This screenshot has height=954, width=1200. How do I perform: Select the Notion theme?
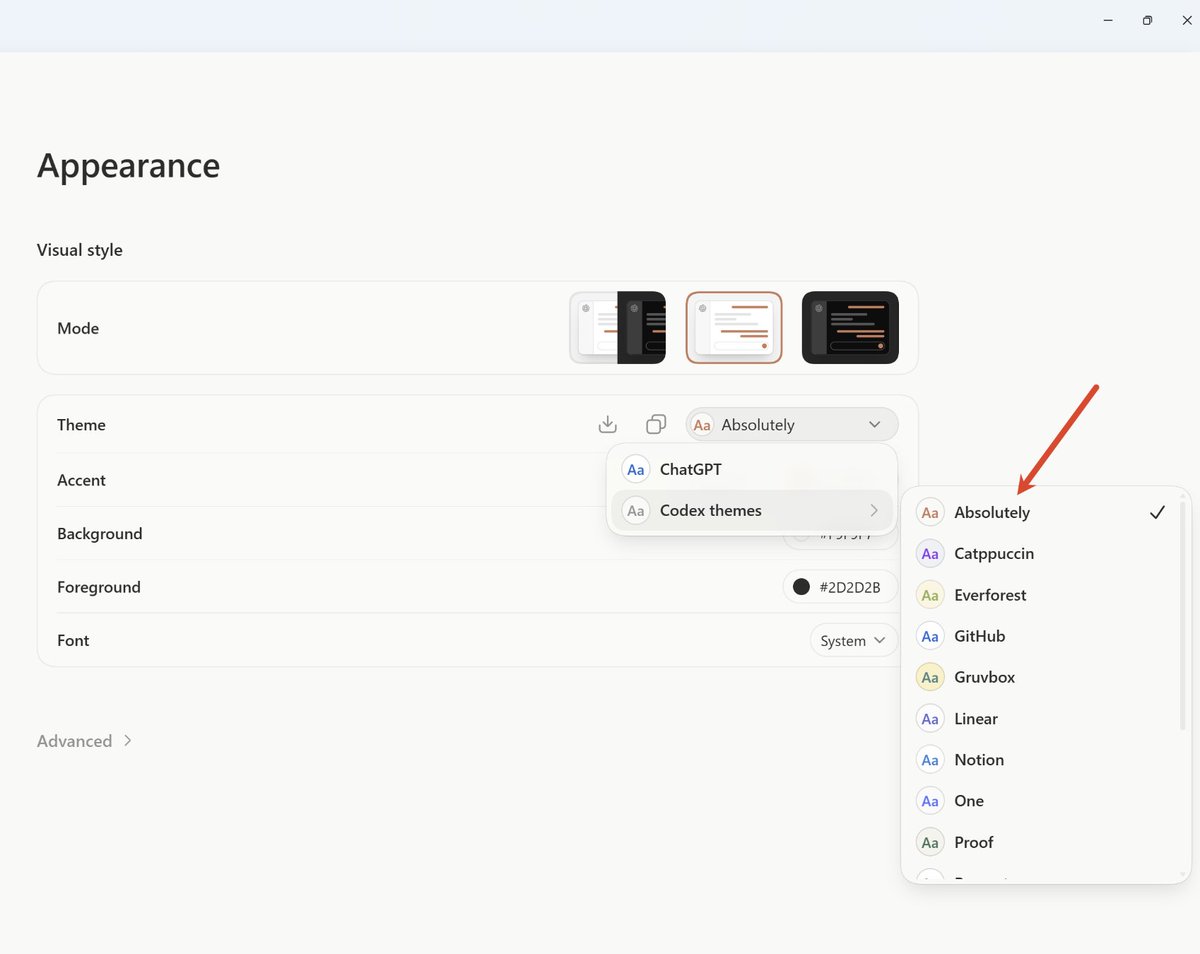click(x=1042, y=759)
